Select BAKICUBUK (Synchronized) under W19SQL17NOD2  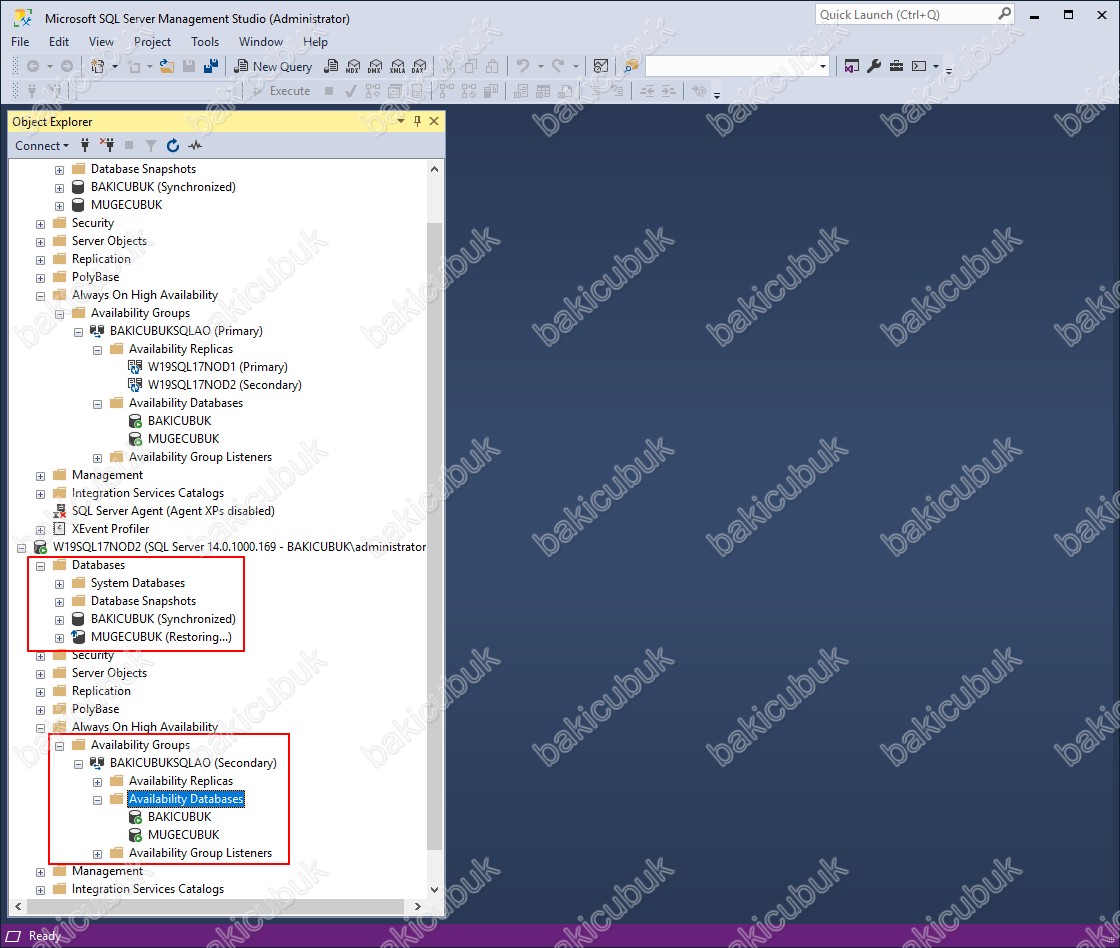pyautogui.click(x=163, y=619)
